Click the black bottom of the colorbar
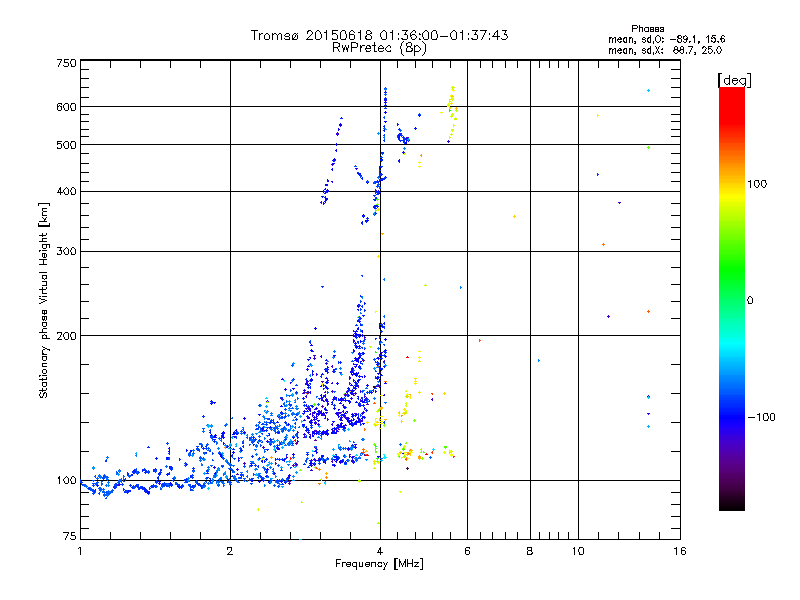Screen dimensions: 800x600 [732, 503]
